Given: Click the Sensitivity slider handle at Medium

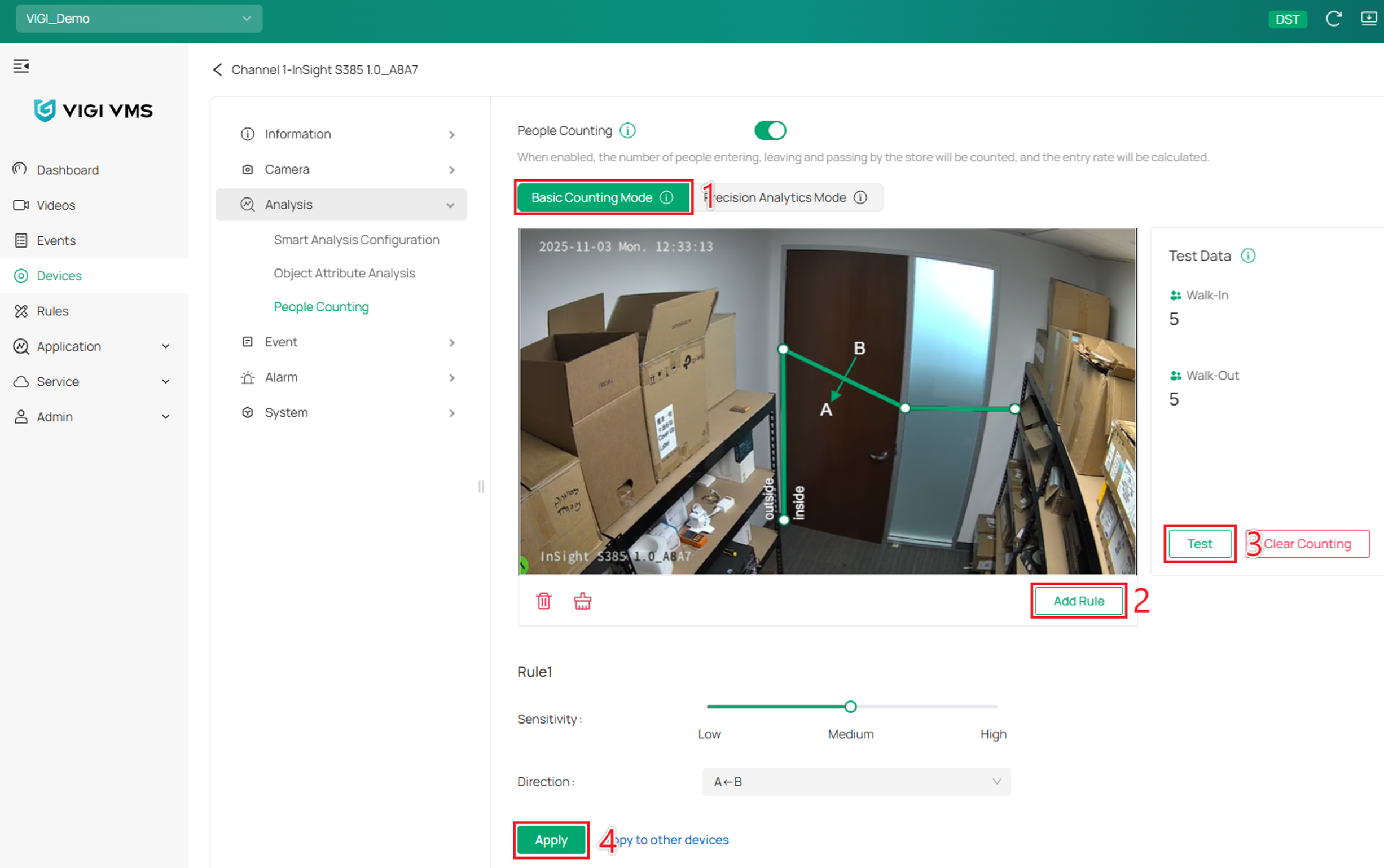Looking at the screenshot, I should click(850, 707).
